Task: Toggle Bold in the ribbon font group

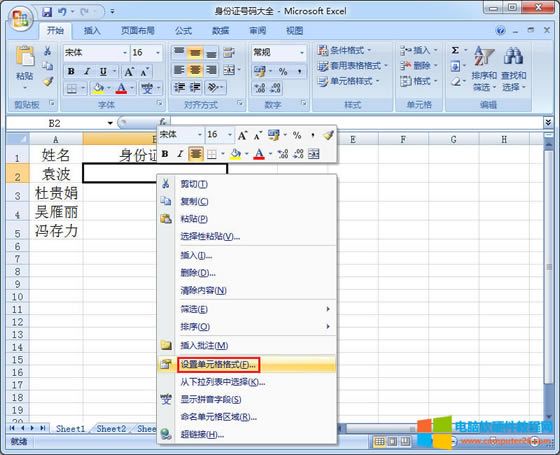Action: click(71, 71)
